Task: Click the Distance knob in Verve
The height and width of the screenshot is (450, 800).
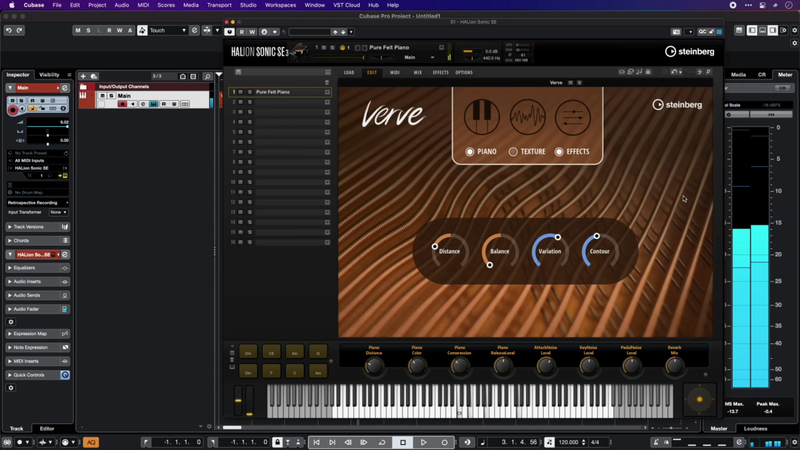Action: pos(449,251)
